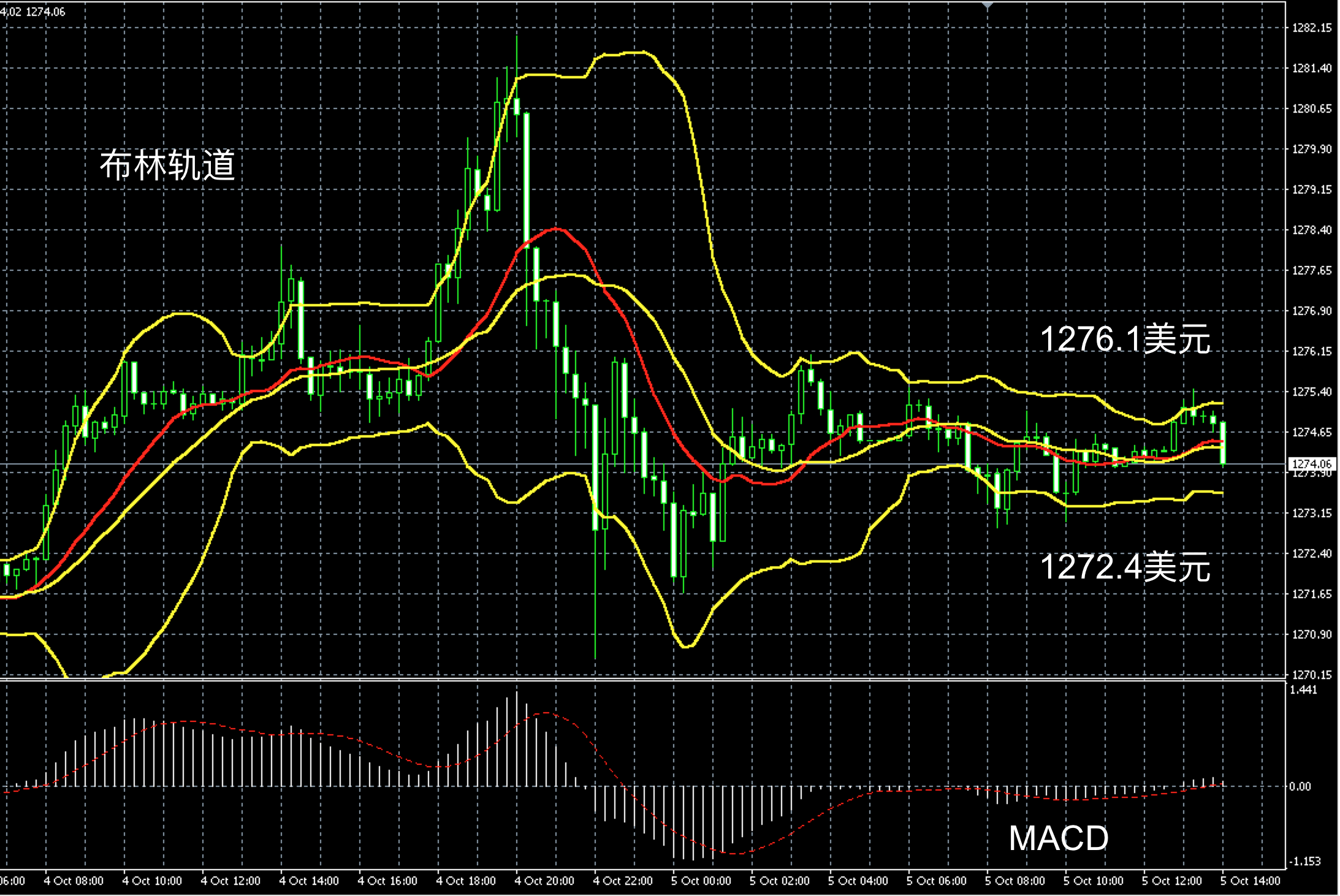Click the chart shift triangle marker at top
Image resolution: width=1340 pixels, height=896 pixels.
(x=987, y=5)
